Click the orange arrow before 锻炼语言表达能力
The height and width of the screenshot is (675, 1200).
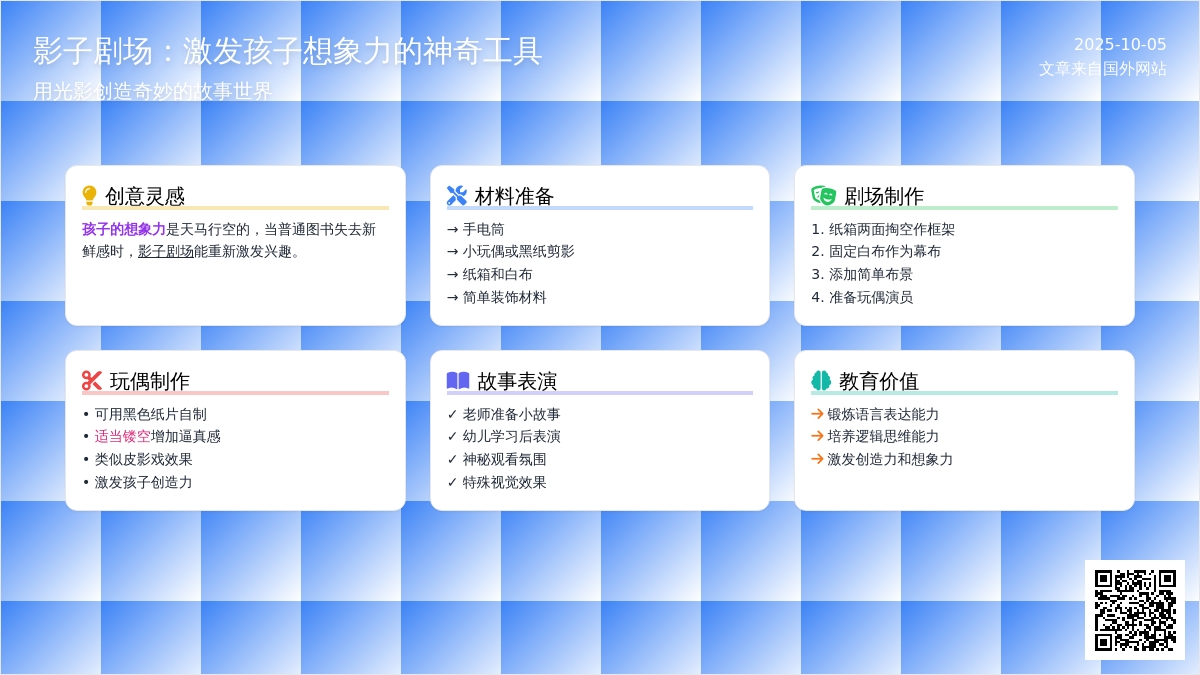pos(817,414)
